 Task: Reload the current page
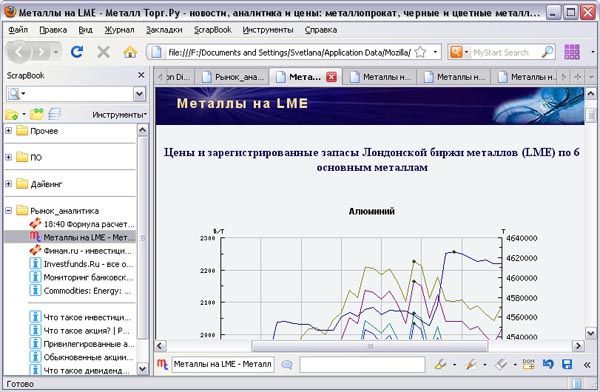pyautogui.click(x=77, y=52)
